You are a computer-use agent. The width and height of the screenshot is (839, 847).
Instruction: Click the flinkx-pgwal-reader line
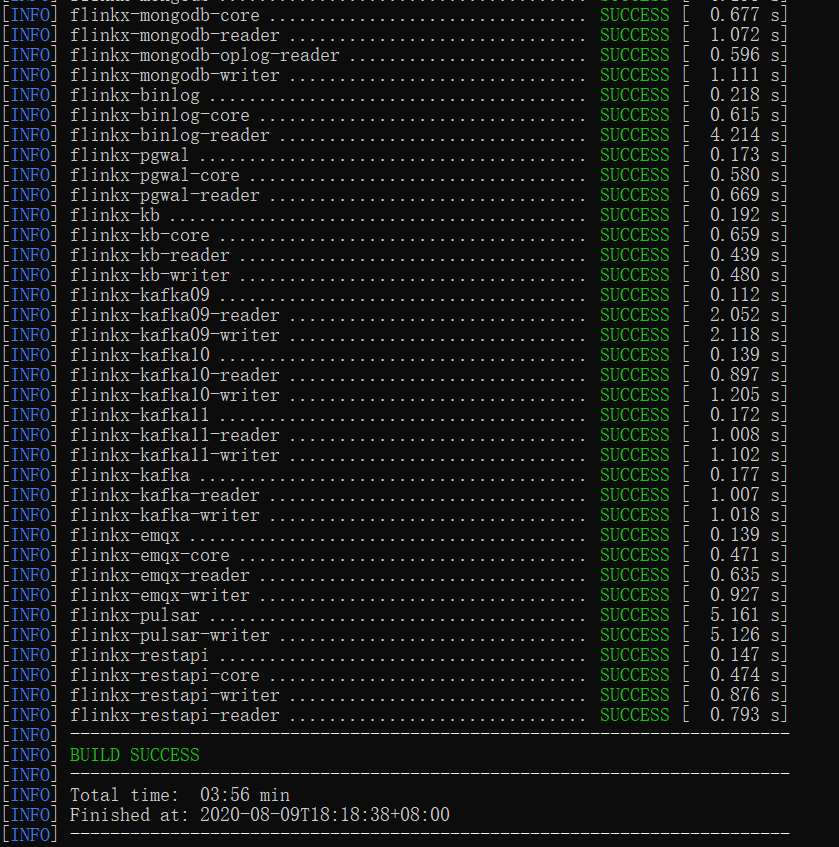click(394, 195)
